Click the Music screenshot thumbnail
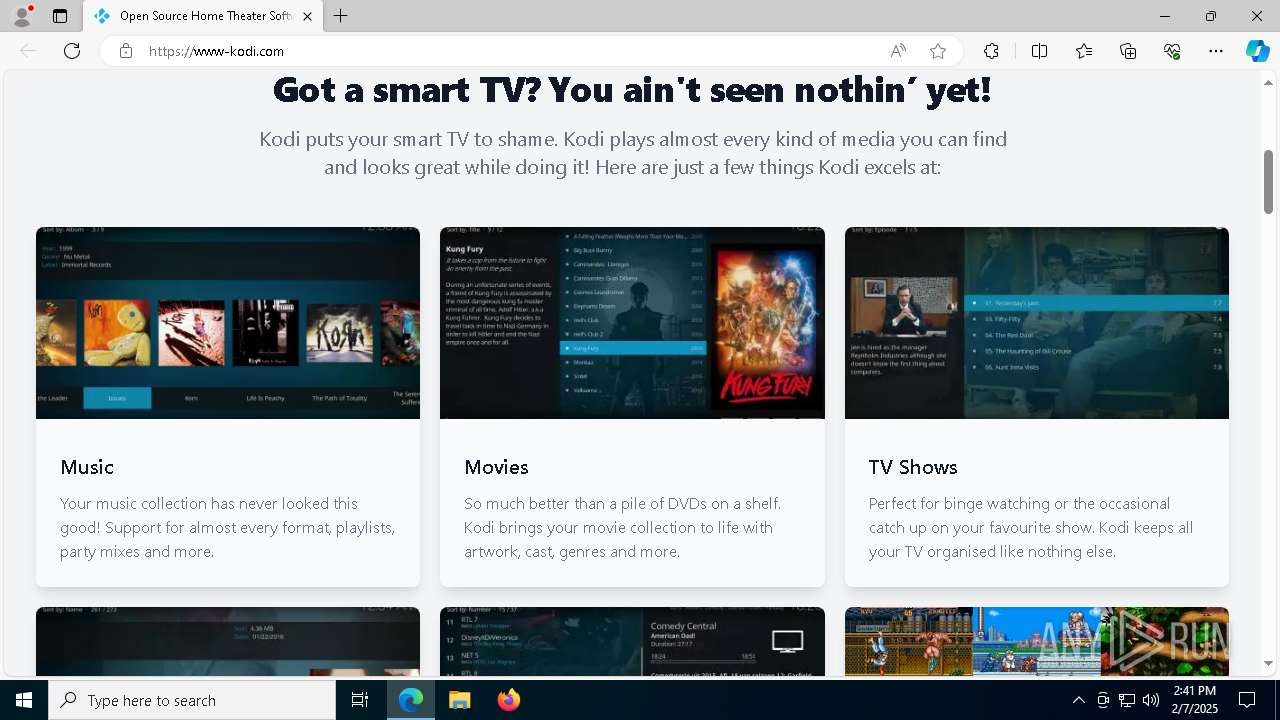The image size is (1280, 720). pos(228,323)
